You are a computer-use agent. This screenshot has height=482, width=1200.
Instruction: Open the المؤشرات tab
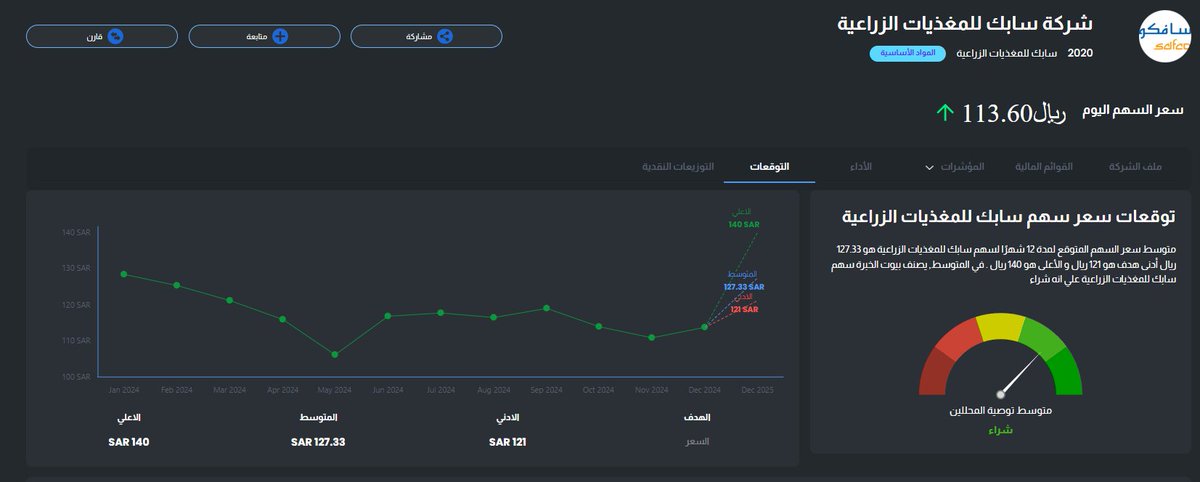(x=963, y=166)
